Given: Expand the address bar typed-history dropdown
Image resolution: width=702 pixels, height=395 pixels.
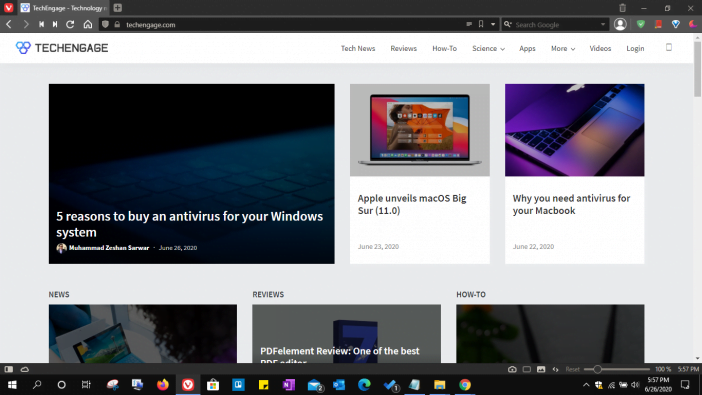Looking at the screenshot, I should tap(493, 25).
